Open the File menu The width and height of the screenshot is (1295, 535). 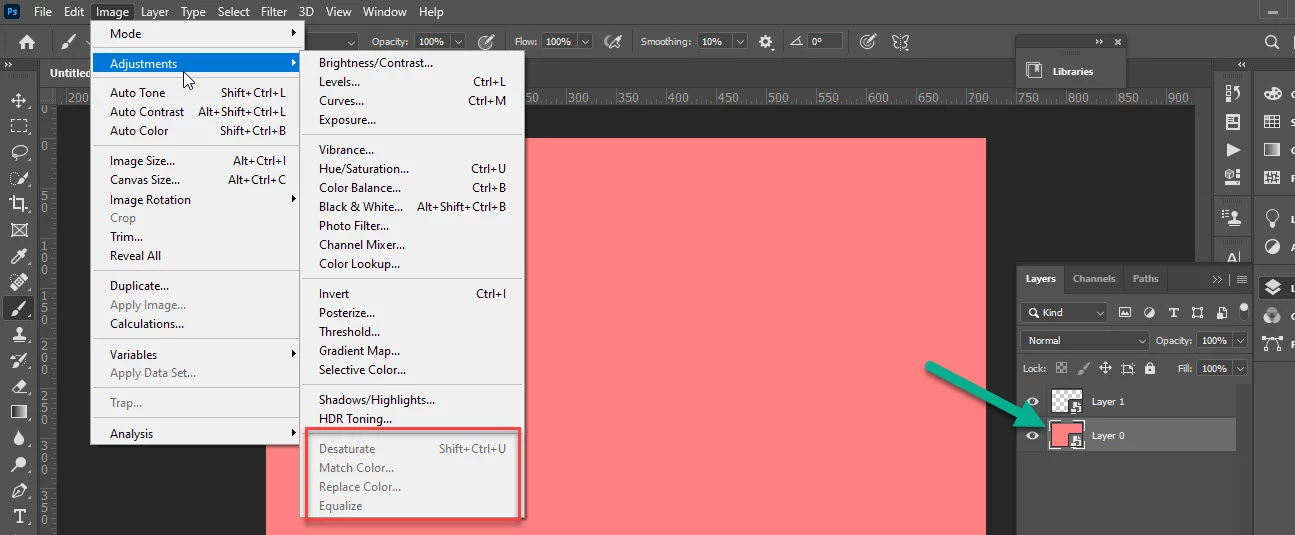[x=43, y=12]
